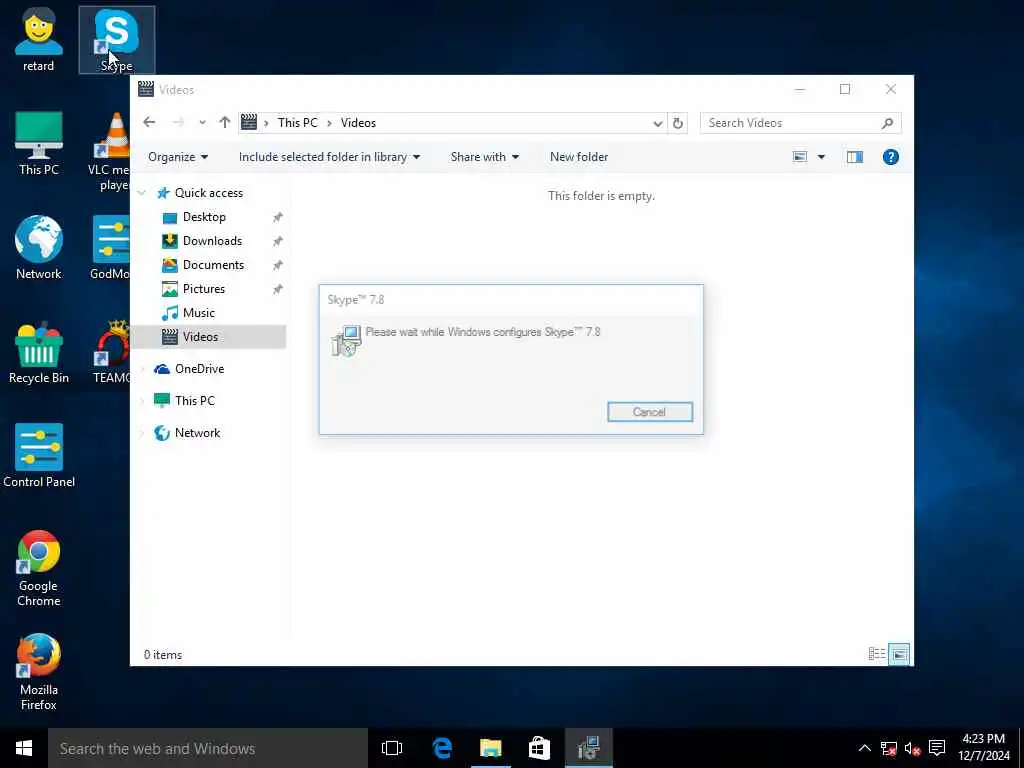Open Include selected folder in library menu
The image size is (1024, 768).
329,157
